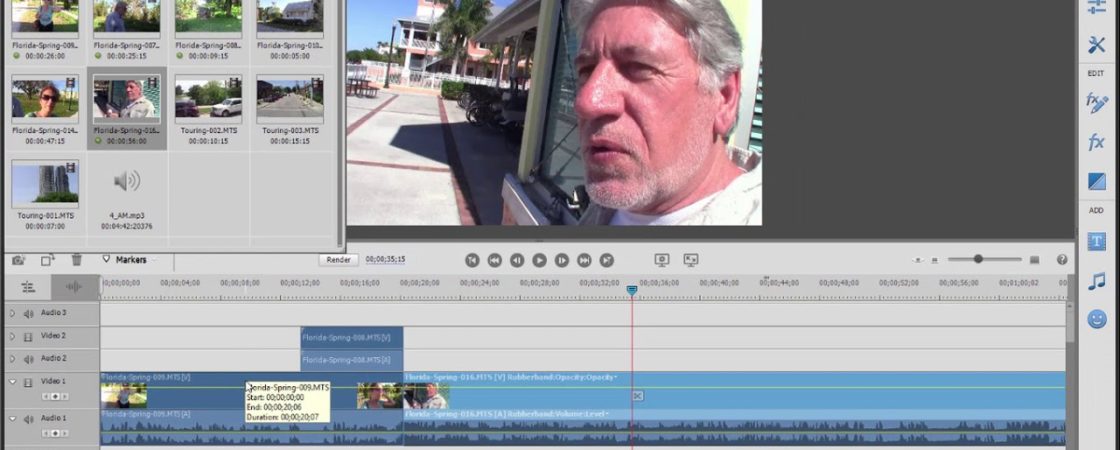
Task: Open the Music notes panel
Action: 1096,281
